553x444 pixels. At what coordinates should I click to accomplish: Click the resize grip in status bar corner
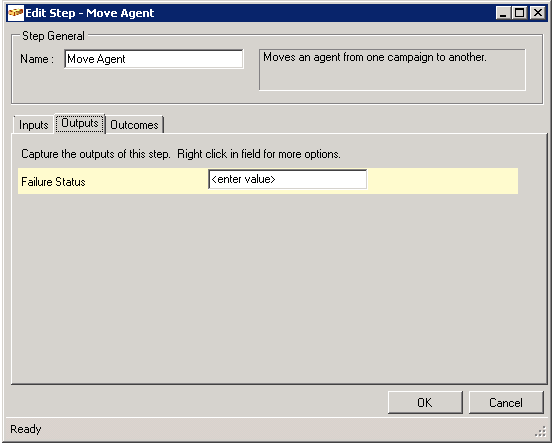tap(541, 432)
